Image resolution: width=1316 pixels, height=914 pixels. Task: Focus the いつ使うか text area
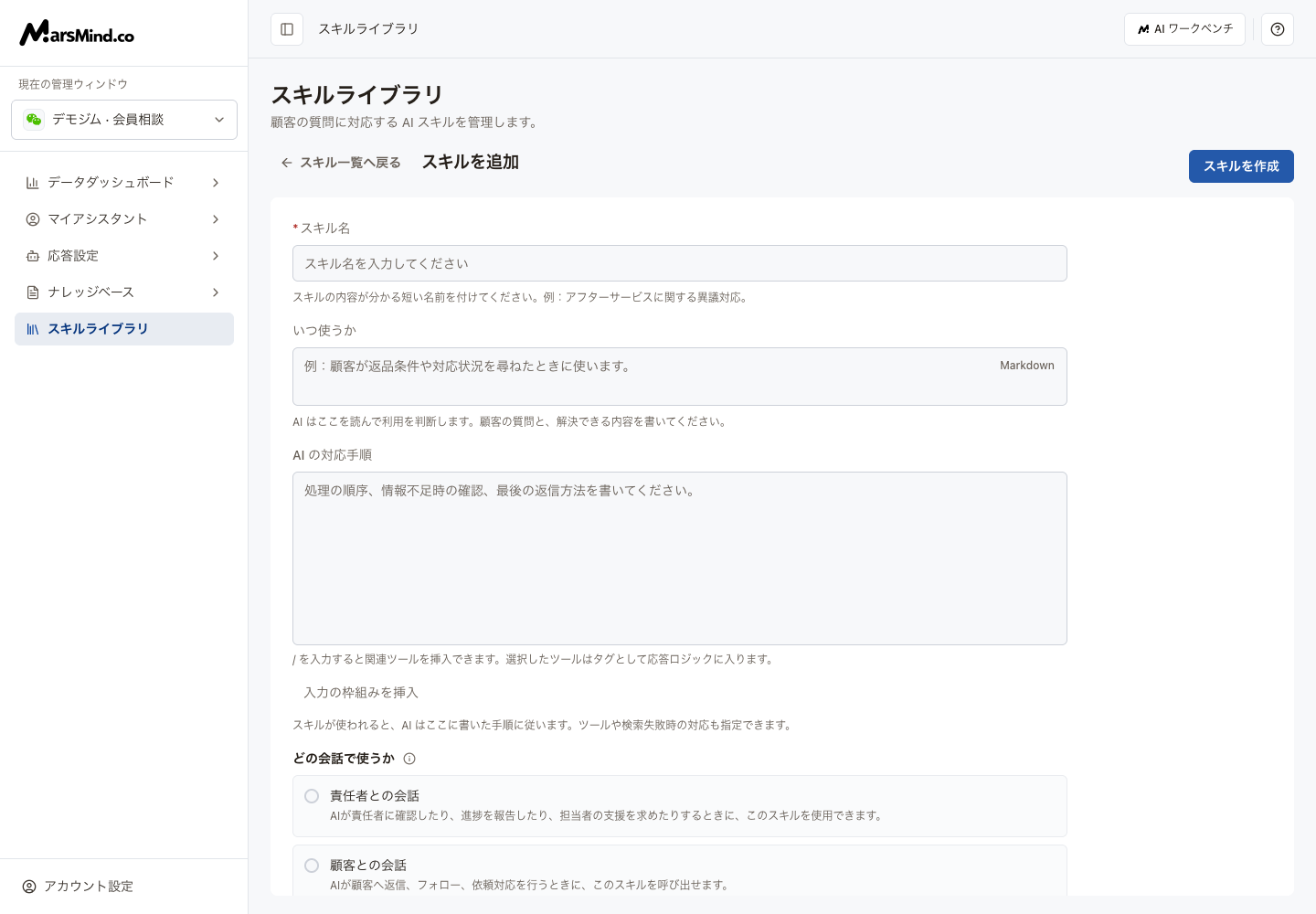pos(680,377)
